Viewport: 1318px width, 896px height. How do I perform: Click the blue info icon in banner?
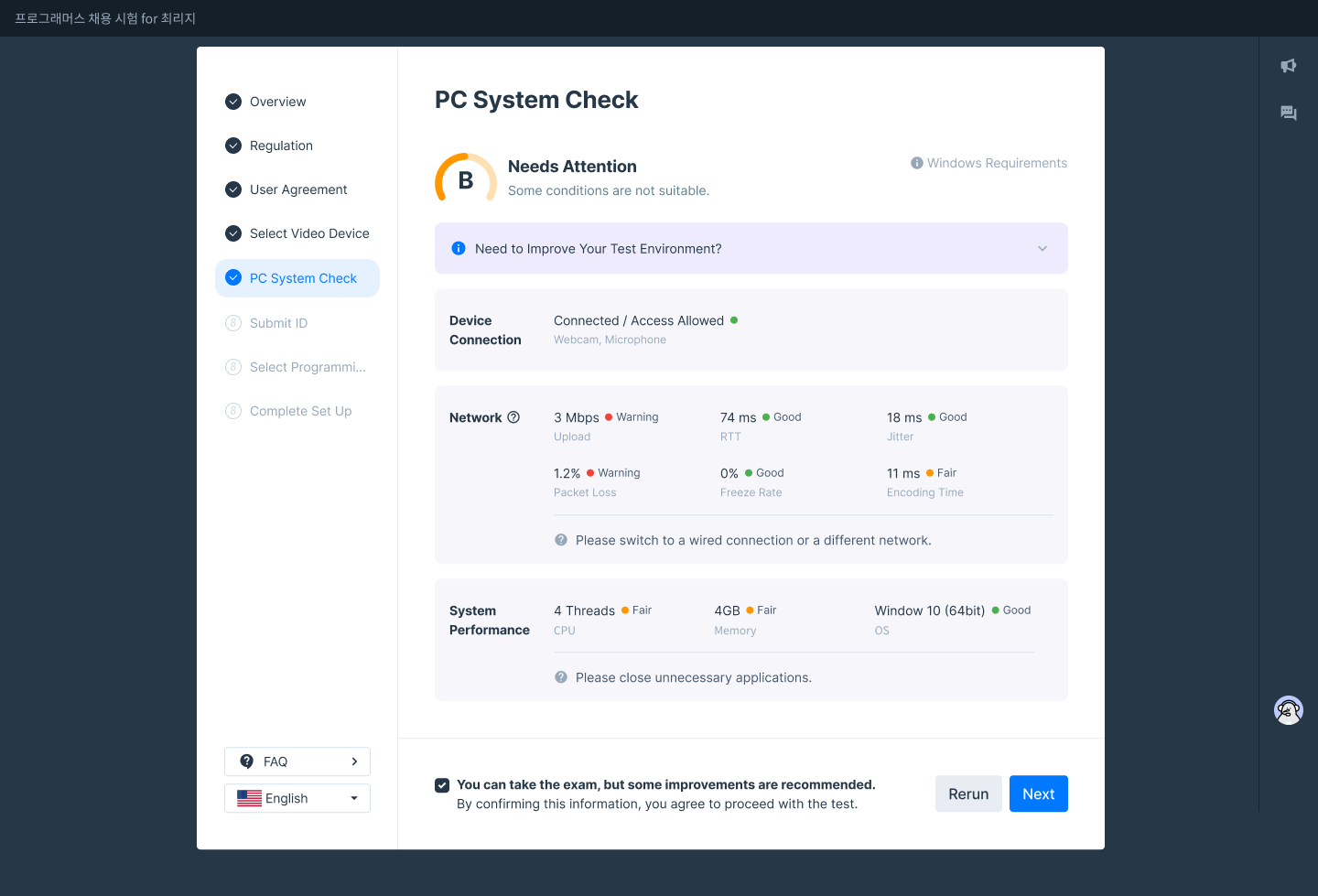(459, 249)
